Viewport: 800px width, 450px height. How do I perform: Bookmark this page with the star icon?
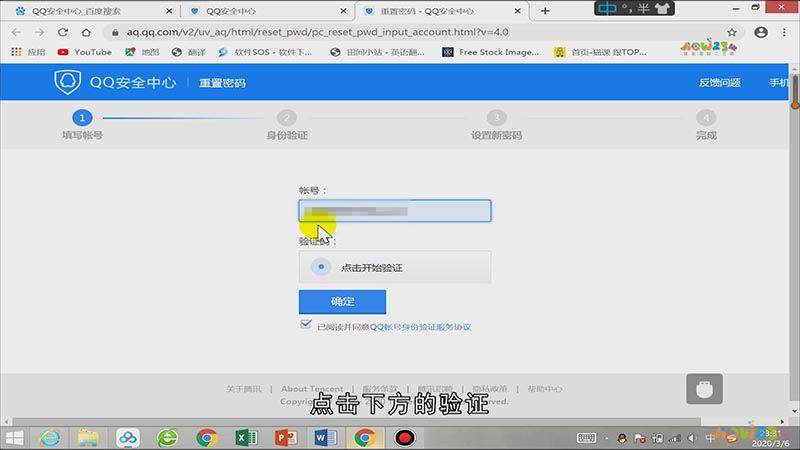[732, 32]
